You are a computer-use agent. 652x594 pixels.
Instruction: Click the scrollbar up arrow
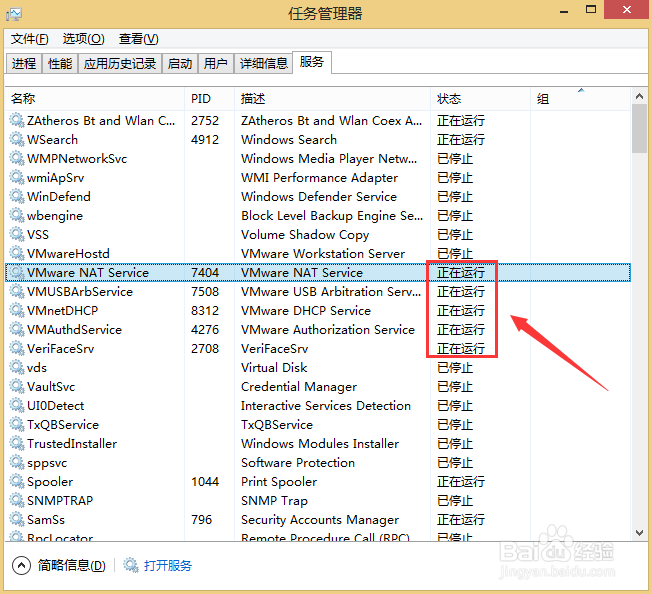(640, 96)
